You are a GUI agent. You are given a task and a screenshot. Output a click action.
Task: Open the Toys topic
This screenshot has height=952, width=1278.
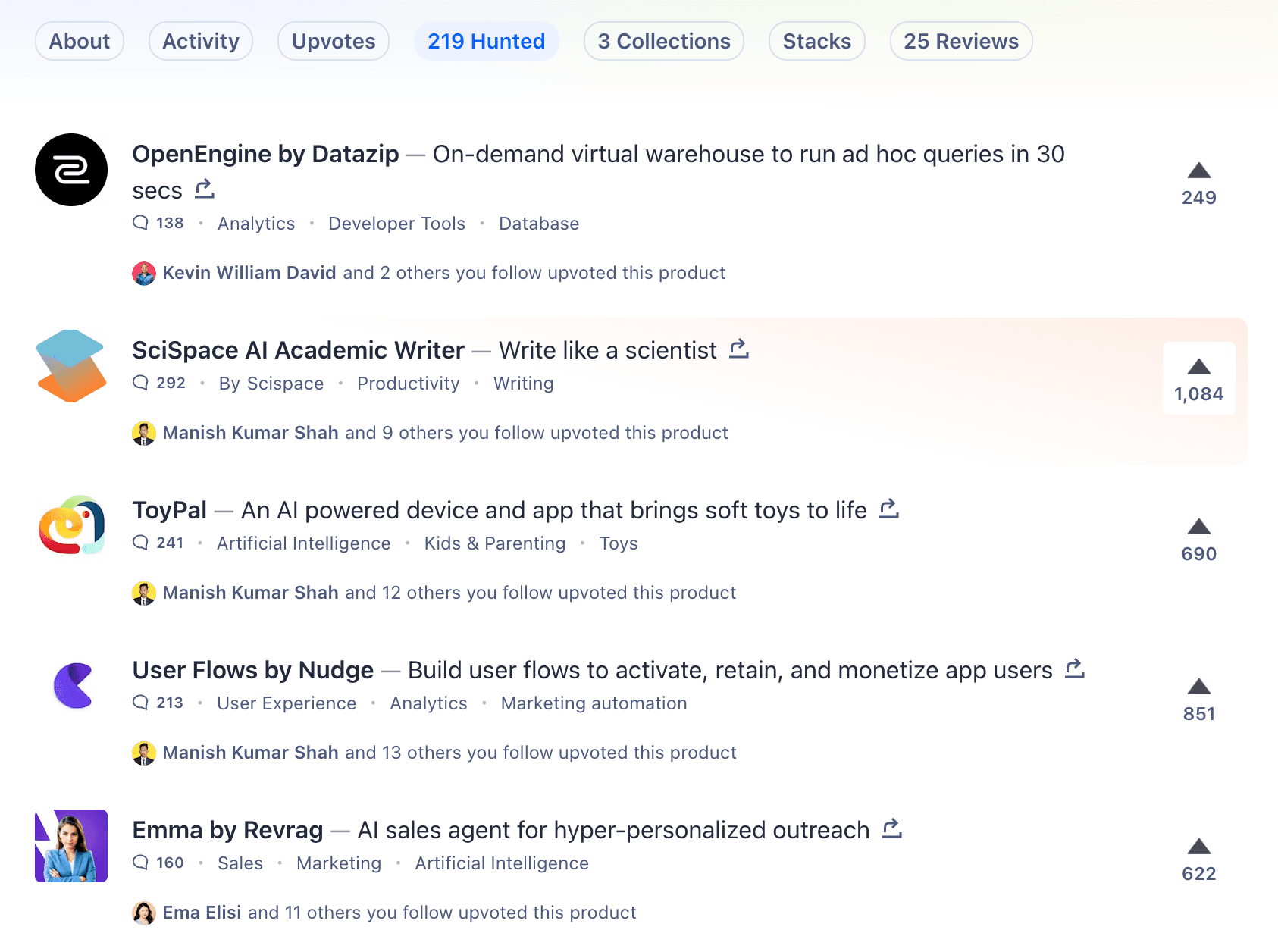619,543
